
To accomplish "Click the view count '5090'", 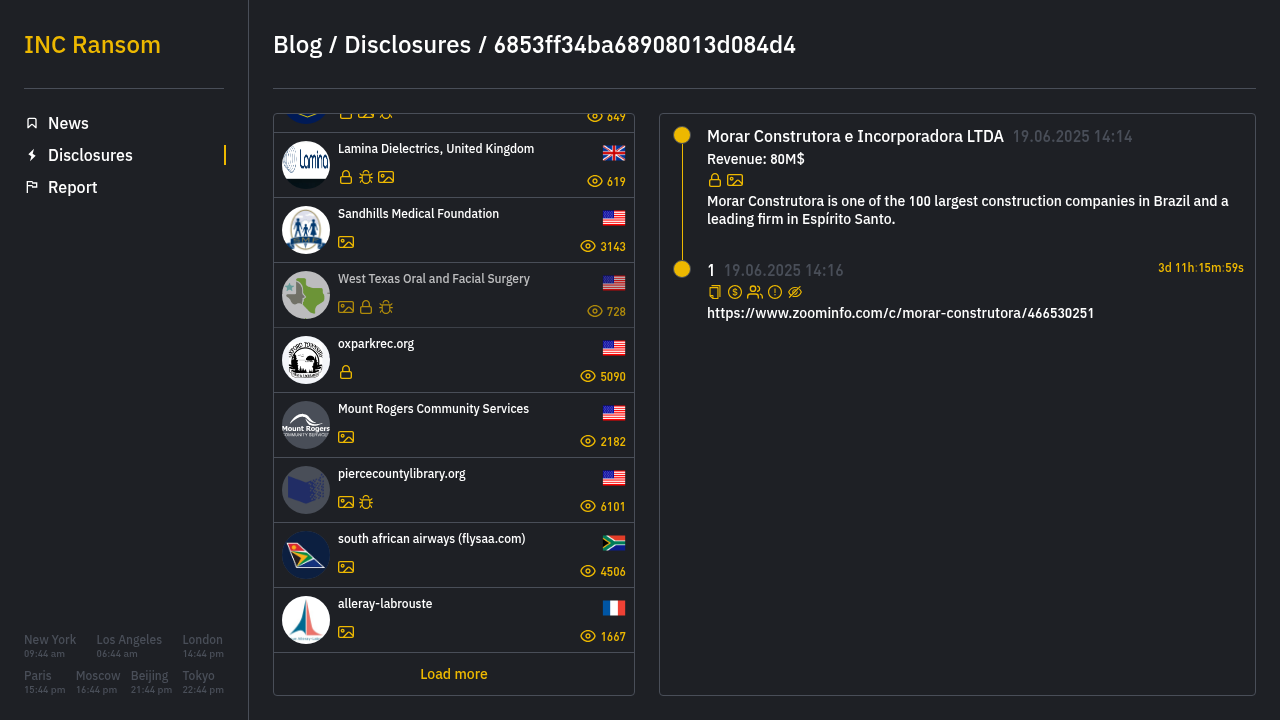I will click(613, 377).
